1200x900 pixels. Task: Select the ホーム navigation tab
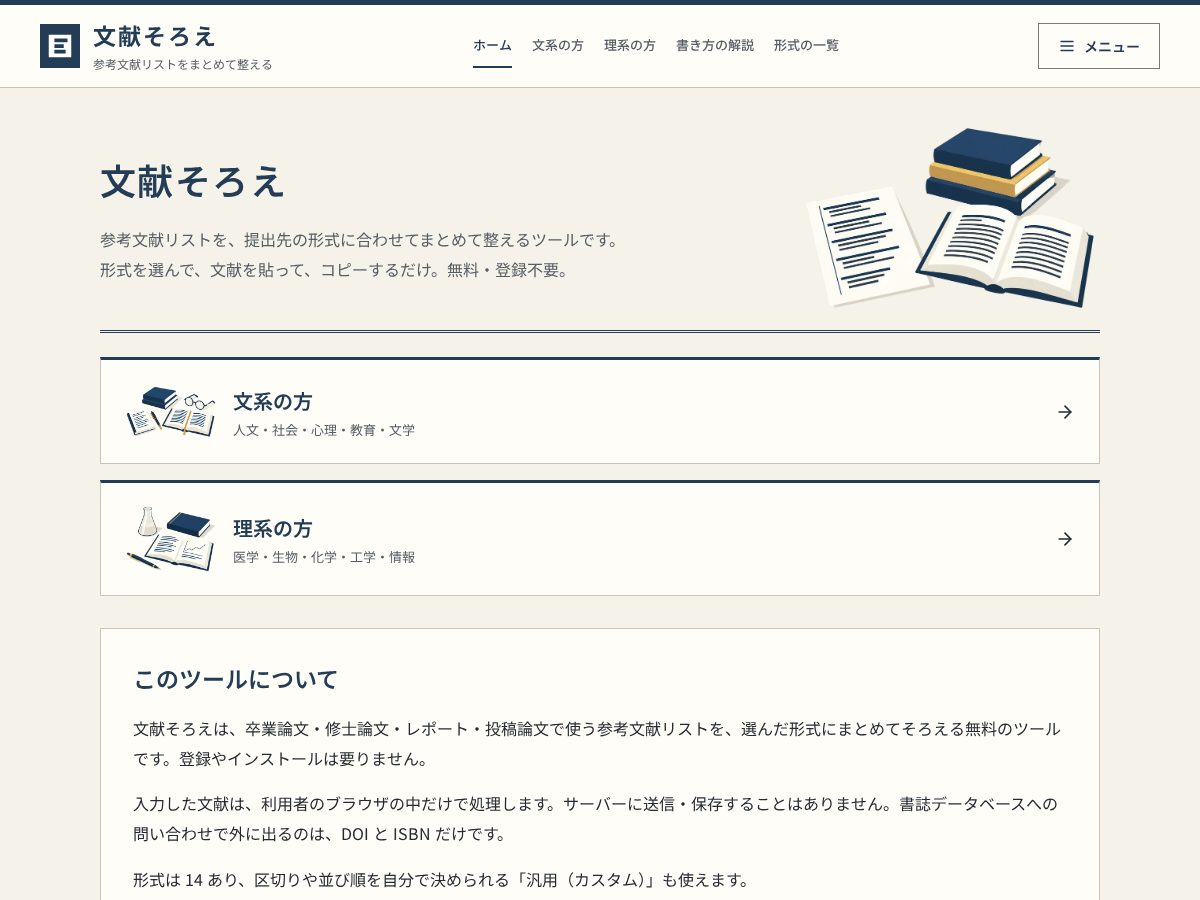tap(492, 45)
